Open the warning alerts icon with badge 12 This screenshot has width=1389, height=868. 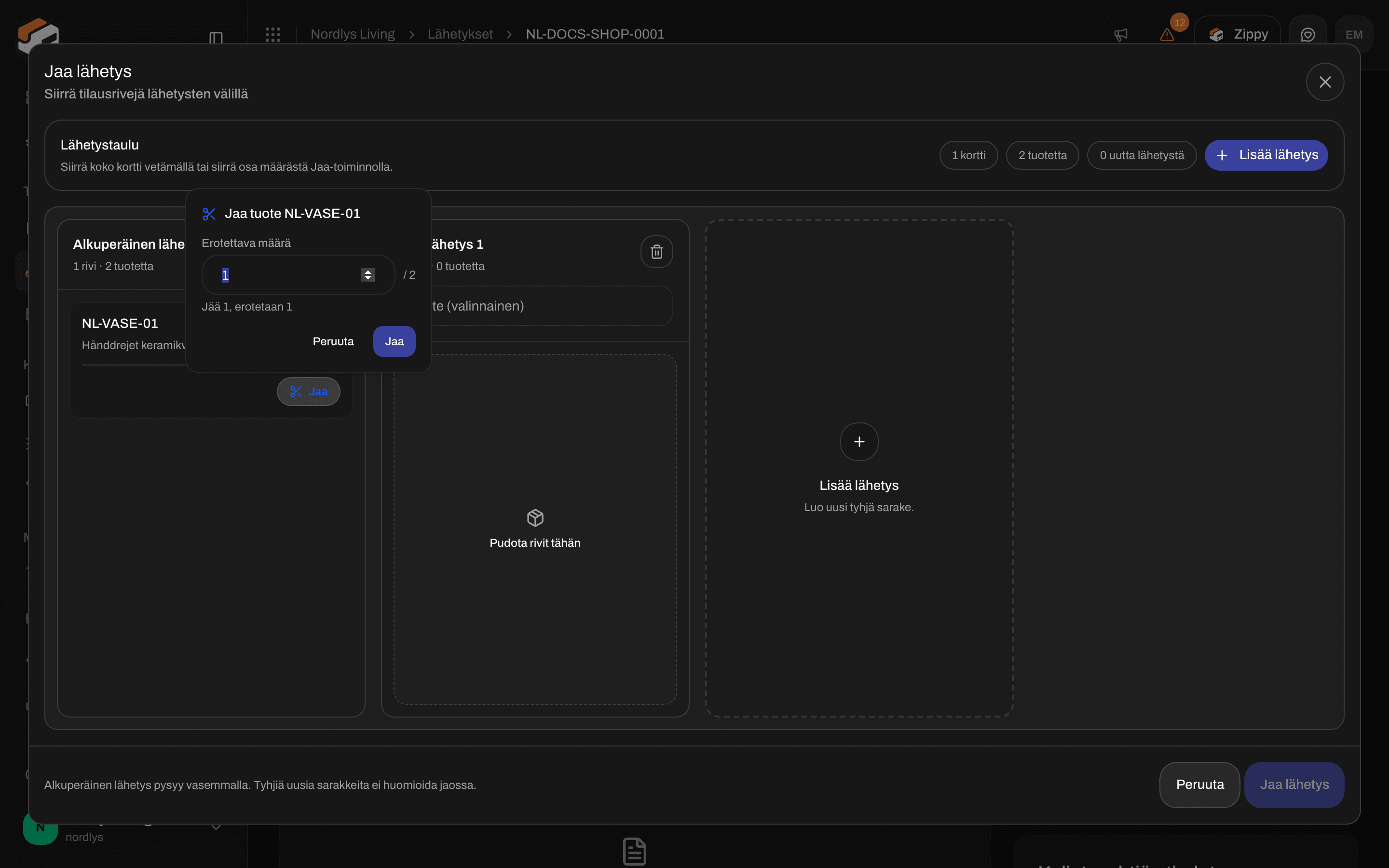click(1166, 35)
